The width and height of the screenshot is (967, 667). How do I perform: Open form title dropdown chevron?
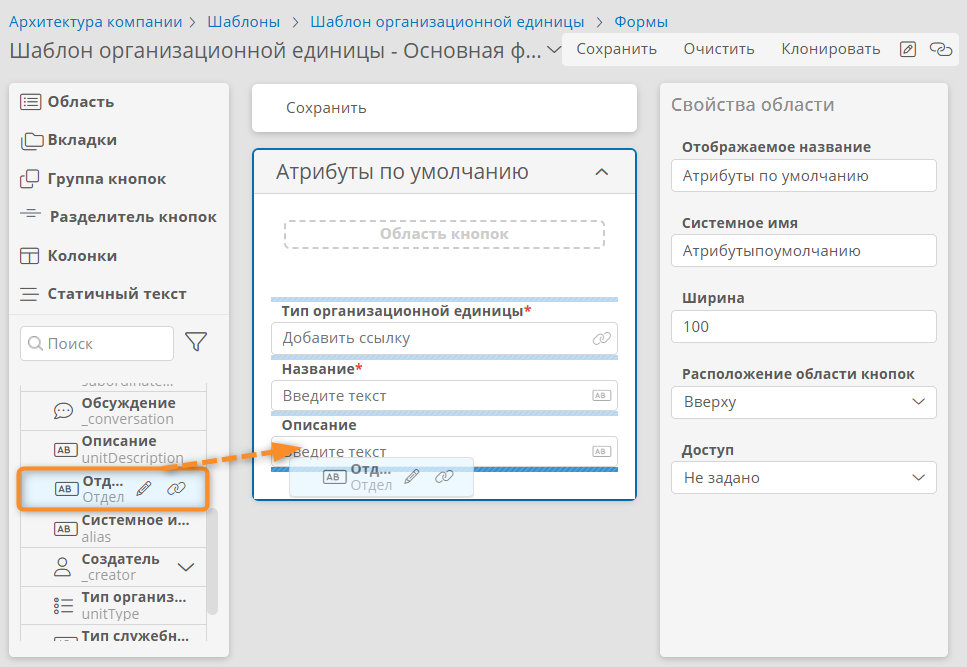(x=554, y=49)
